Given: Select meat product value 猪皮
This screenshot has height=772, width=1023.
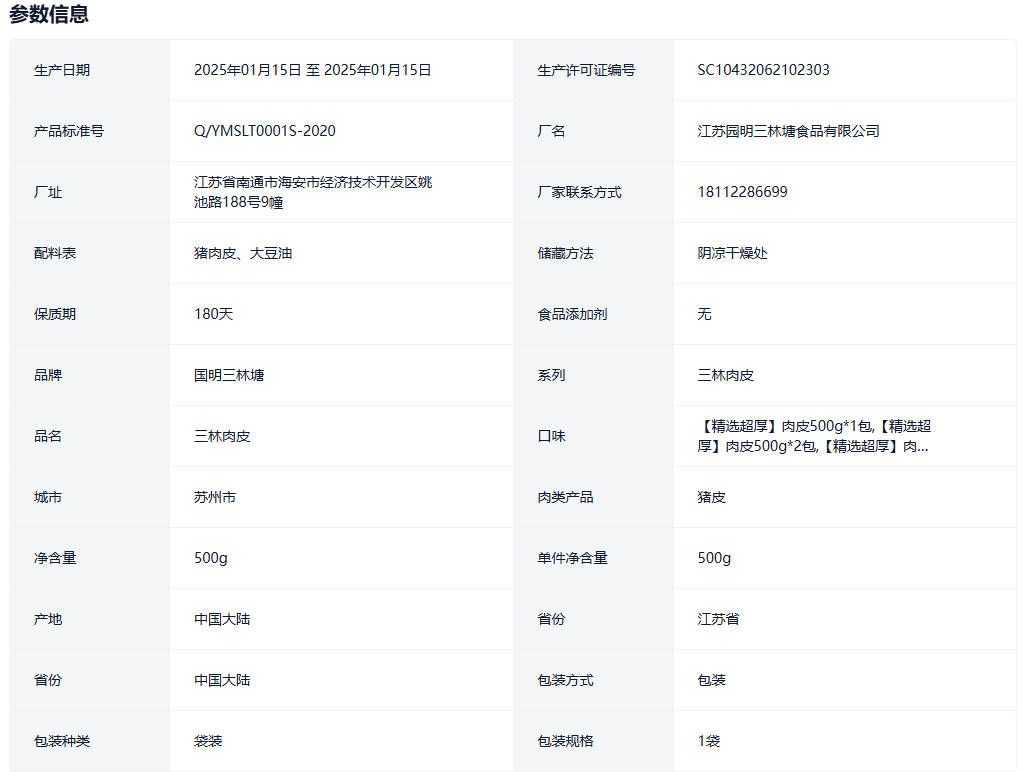Looking at the screenshot, I should coord(711,497).
